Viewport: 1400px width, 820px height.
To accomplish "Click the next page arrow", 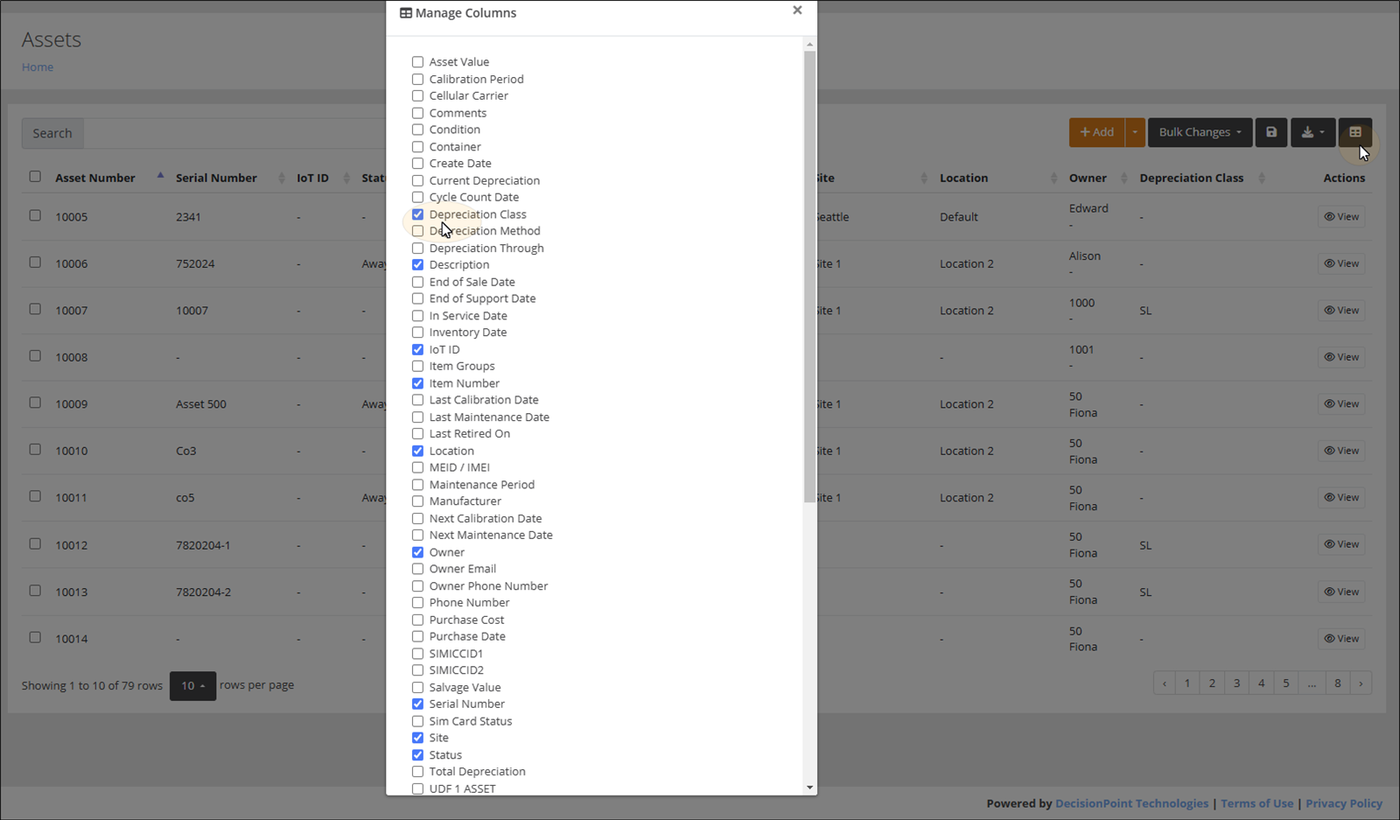I will (x=1360, y=683).
